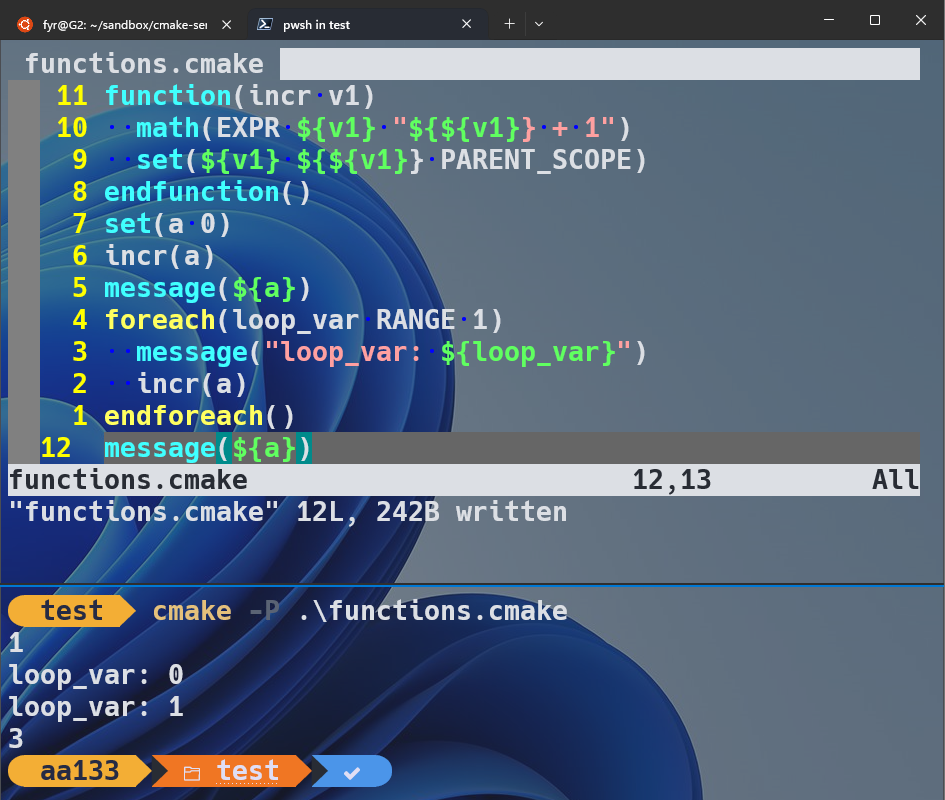Screen dimensions: 945x800
Task: Click the 'message("loop_var: ${loop_var}")' line
Action: coord(391,351)
